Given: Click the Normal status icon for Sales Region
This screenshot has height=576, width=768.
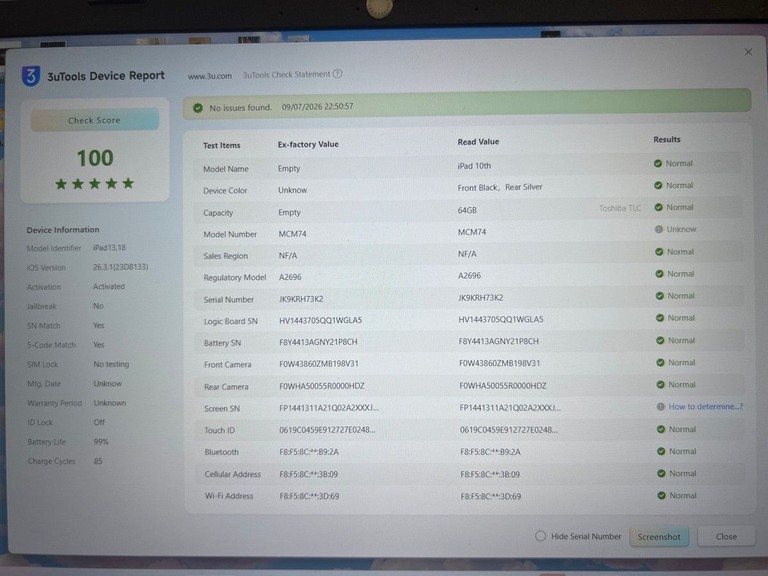Looking at the screenshot, I should click(659, 252).
